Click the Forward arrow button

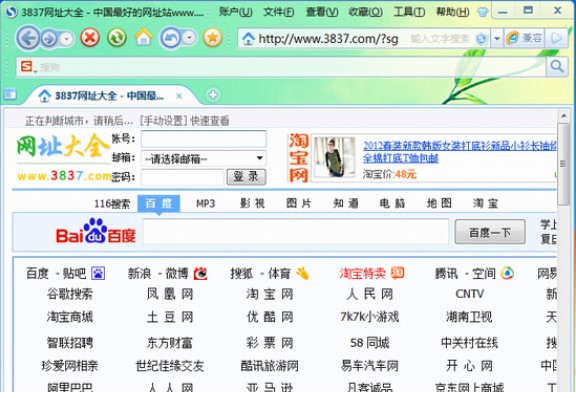coord(50,39)
